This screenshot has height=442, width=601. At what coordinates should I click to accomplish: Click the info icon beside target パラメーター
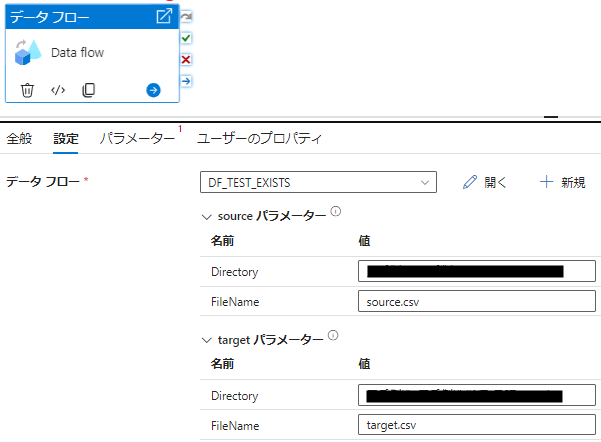pos(334,336)
